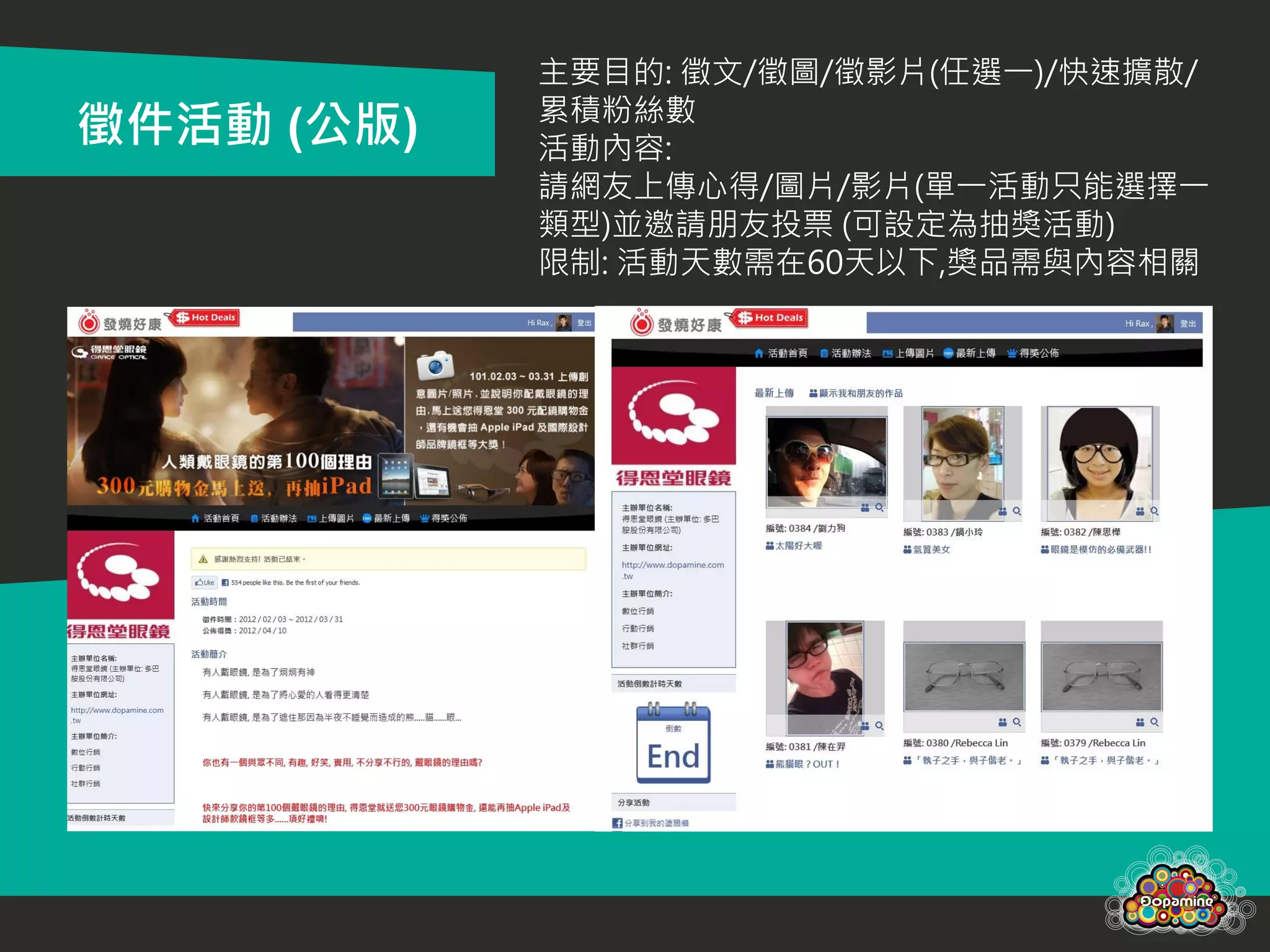Screen dimensions: 1270x952
Task: Click the 最新上傳 heading above gallery
Action: (x=774, y=393)
